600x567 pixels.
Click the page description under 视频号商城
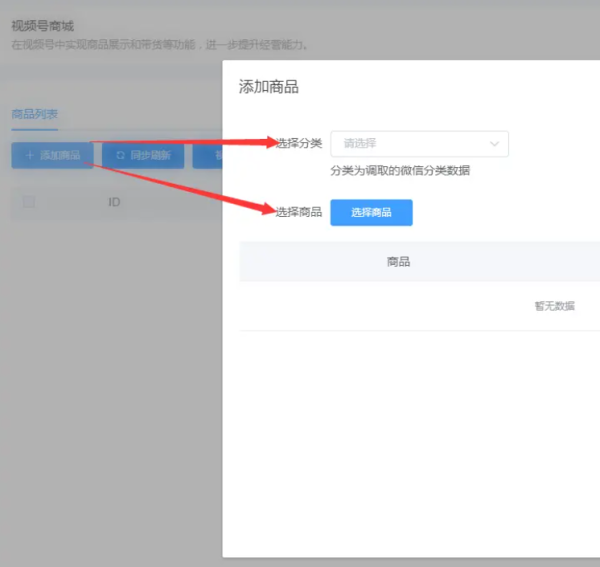tap(160, 45)
